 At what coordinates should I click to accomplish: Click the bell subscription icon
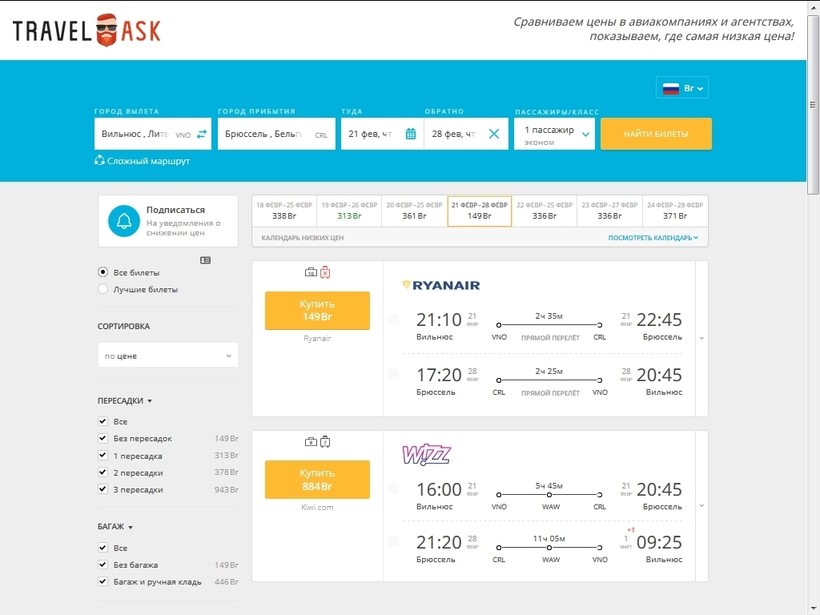pos(124,221)
